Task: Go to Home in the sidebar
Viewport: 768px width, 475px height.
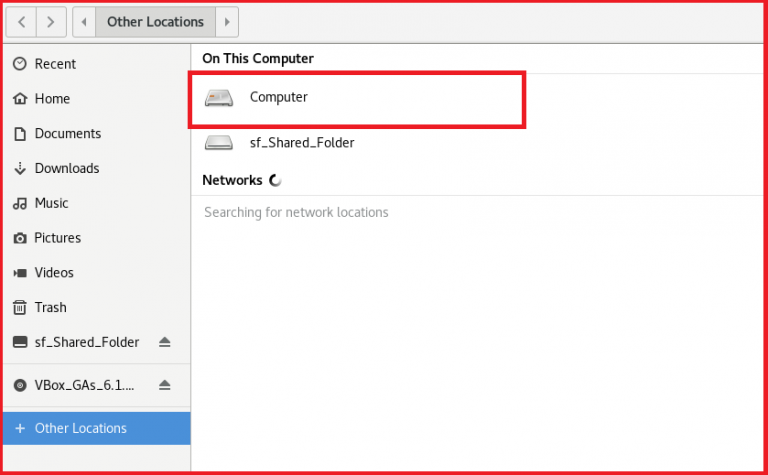Action: [52, 99]
